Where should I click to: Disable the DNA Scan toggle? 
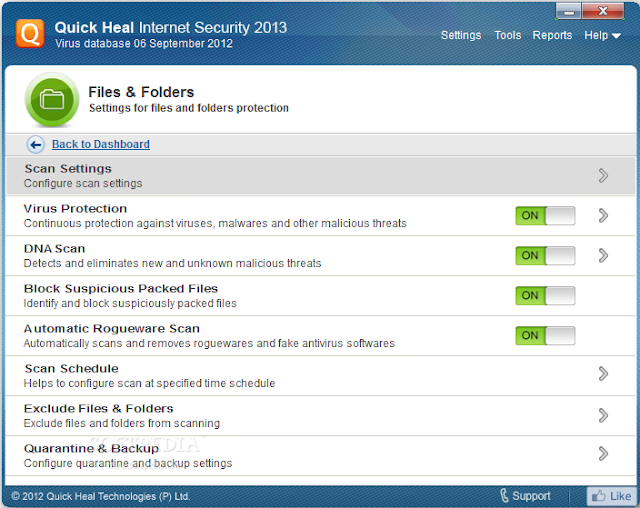(545, 255)
